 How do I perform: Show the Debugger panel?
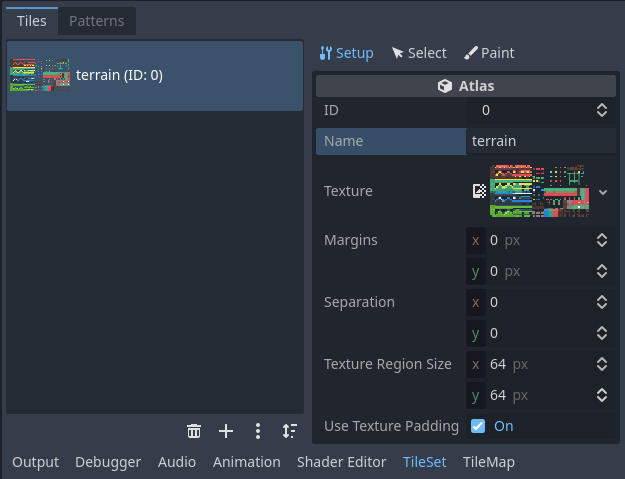pos(108,462)
